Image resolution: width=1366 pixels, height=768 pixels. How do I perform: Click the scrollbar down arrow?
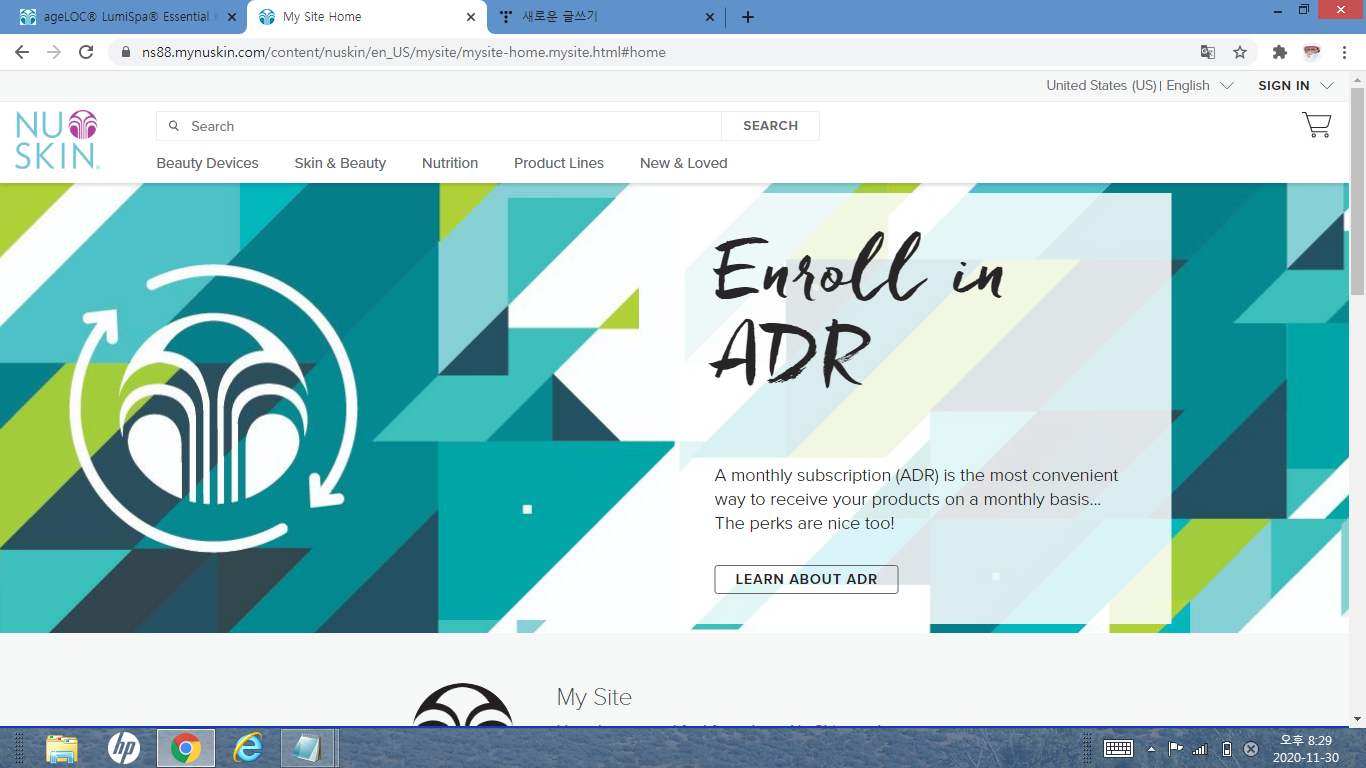tap(1357, 718)
